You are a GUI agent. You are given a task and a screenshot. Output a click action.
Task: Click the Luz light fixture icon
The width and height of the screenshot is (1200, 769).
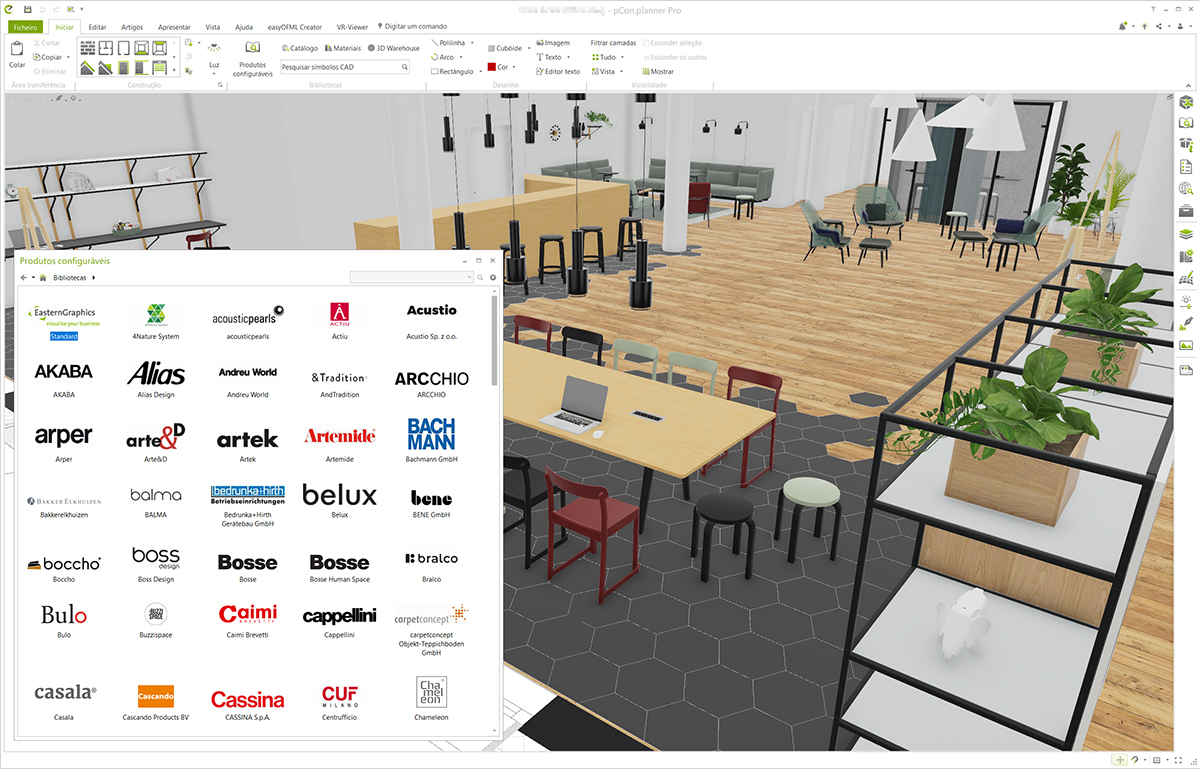[x=214, y=48]
